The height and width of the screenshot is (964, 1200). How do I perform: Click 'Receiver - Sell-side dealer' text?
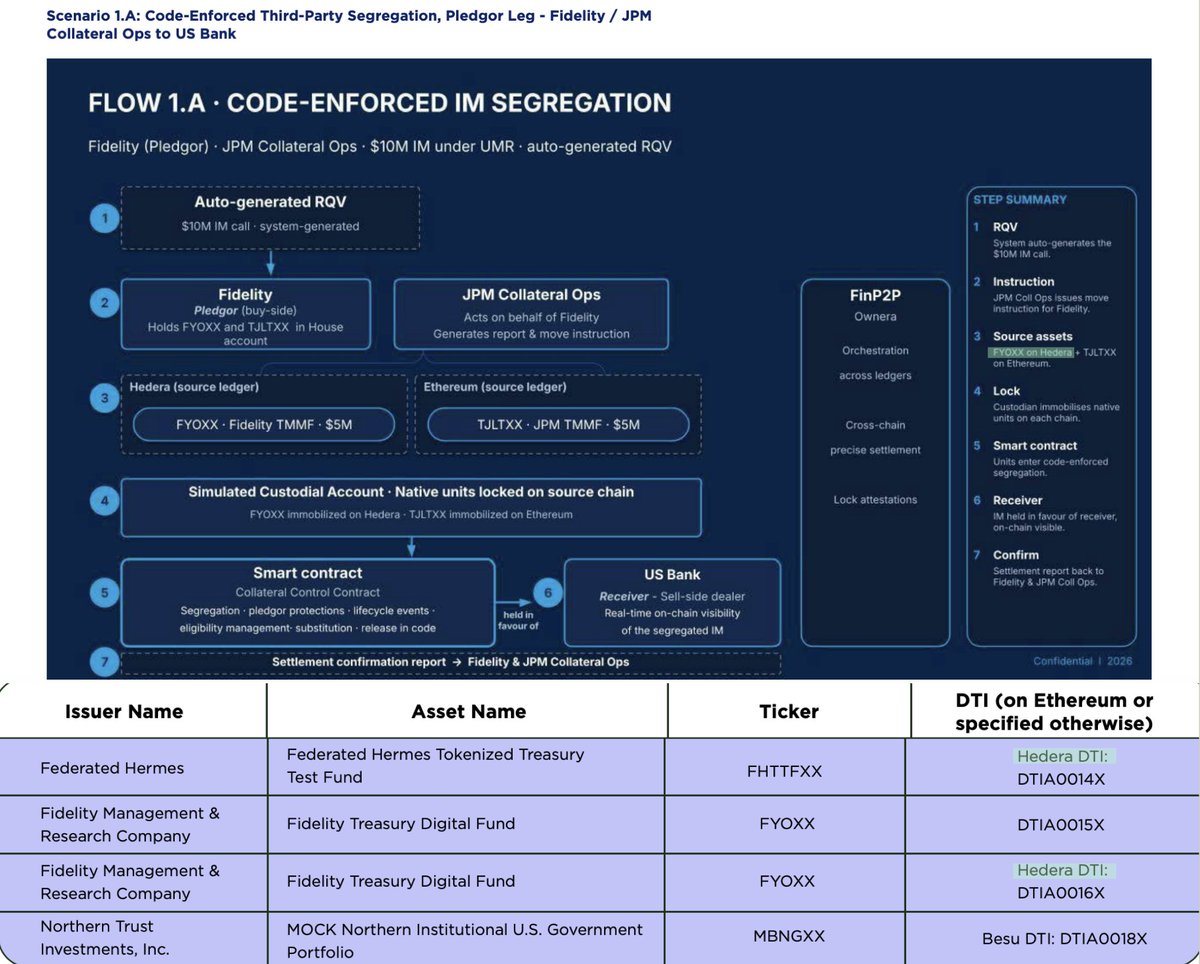pyautogui.click(x=672, y=596)
